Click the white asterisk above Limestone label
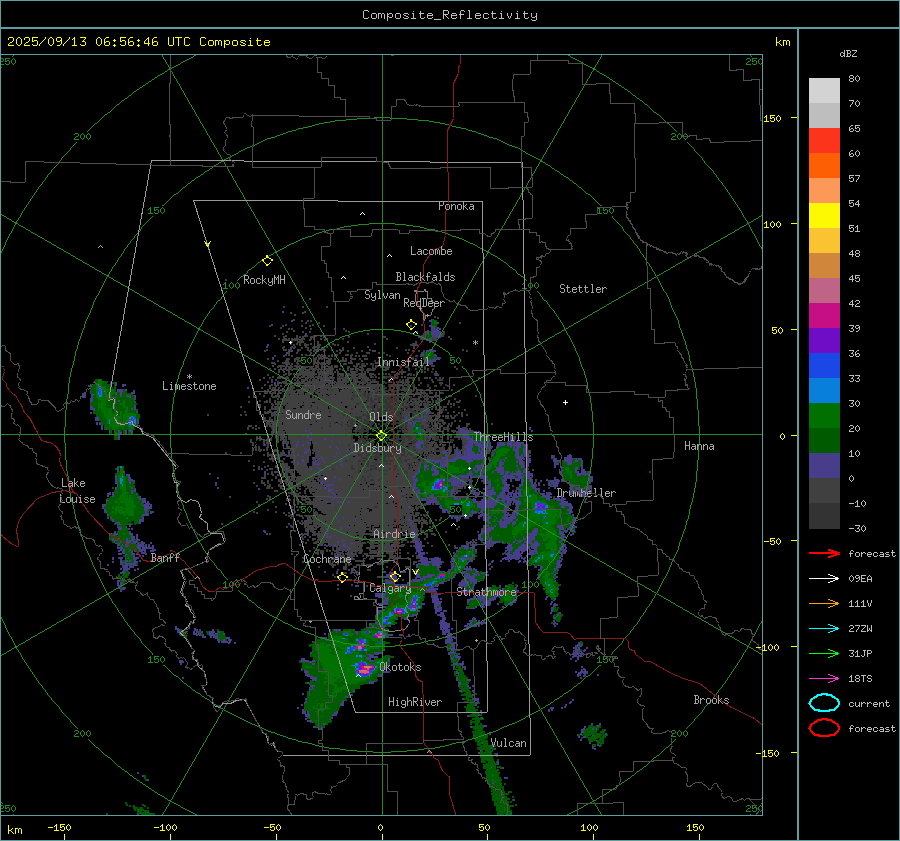Screen dimensions: 900x841 click(x=189, y=377)
